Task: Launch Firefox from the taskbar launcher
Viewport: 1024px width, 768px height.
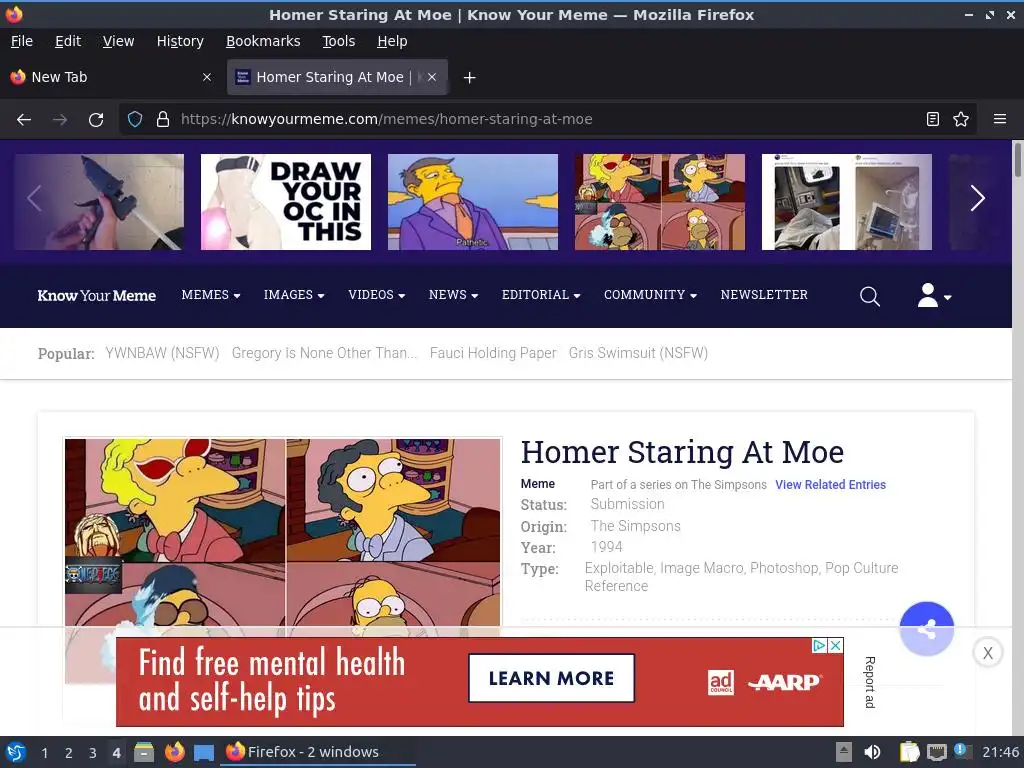Action: pyautogui.click(x=174, y=752)
